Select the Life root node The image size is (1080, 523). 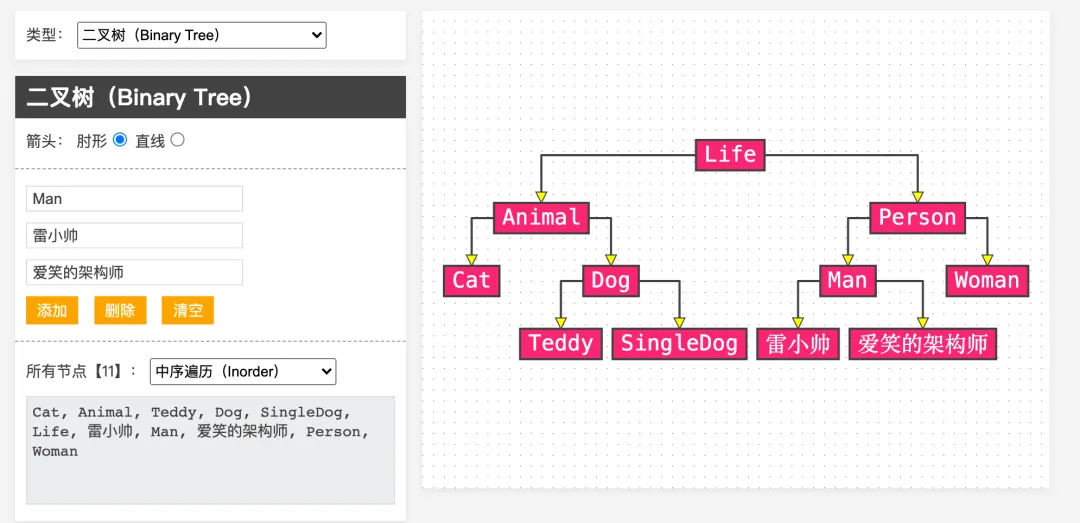click(x=730, y=154)
